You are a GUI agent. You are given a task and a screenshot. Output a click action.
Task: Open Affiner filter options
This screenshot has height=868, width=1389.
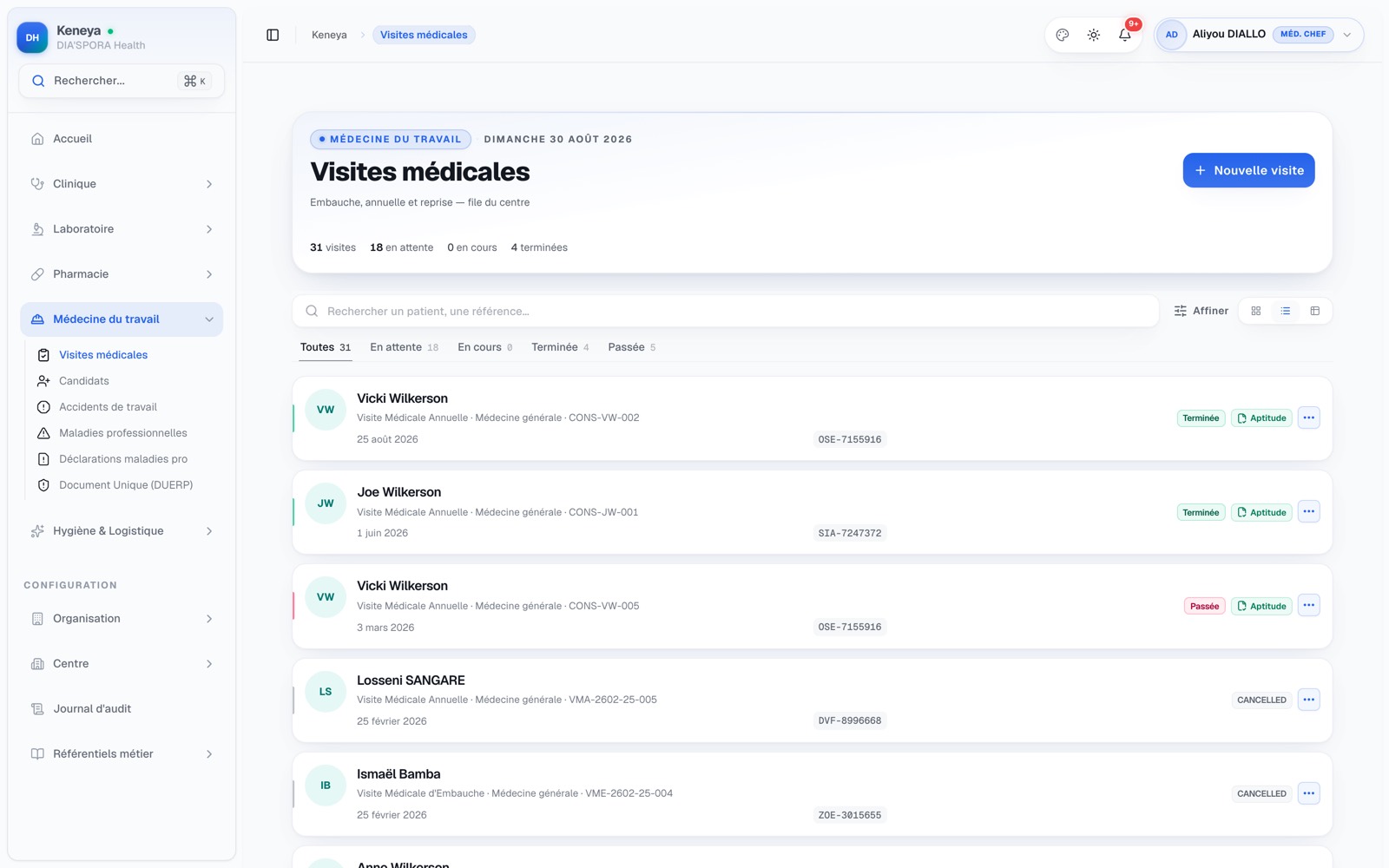(x=1201, y=311)
